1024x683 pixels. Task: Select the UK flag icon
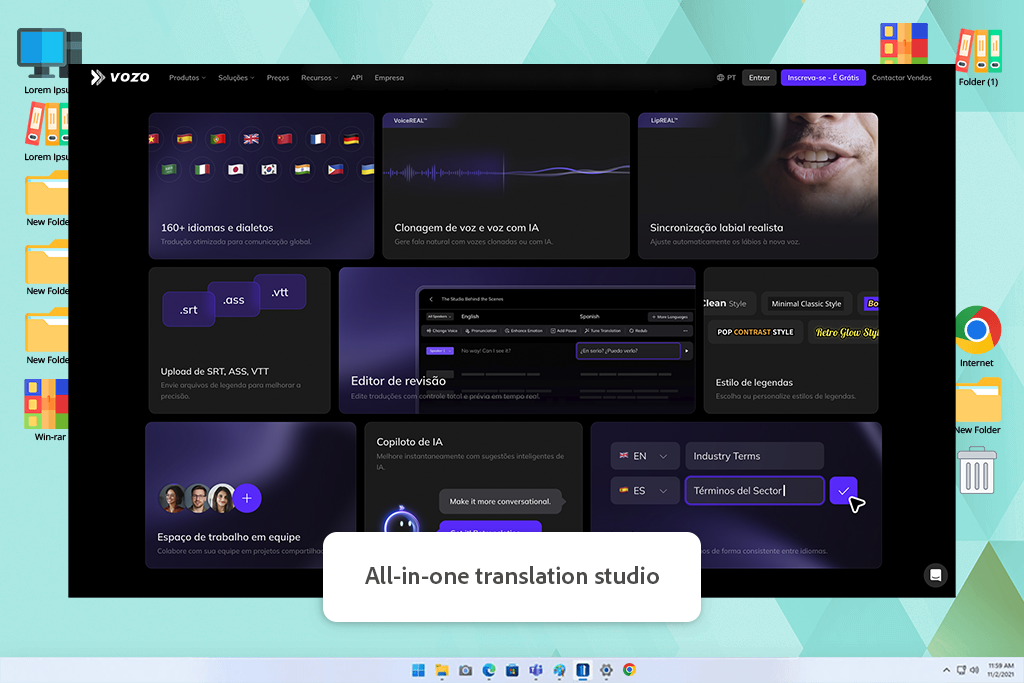point(251,138)
